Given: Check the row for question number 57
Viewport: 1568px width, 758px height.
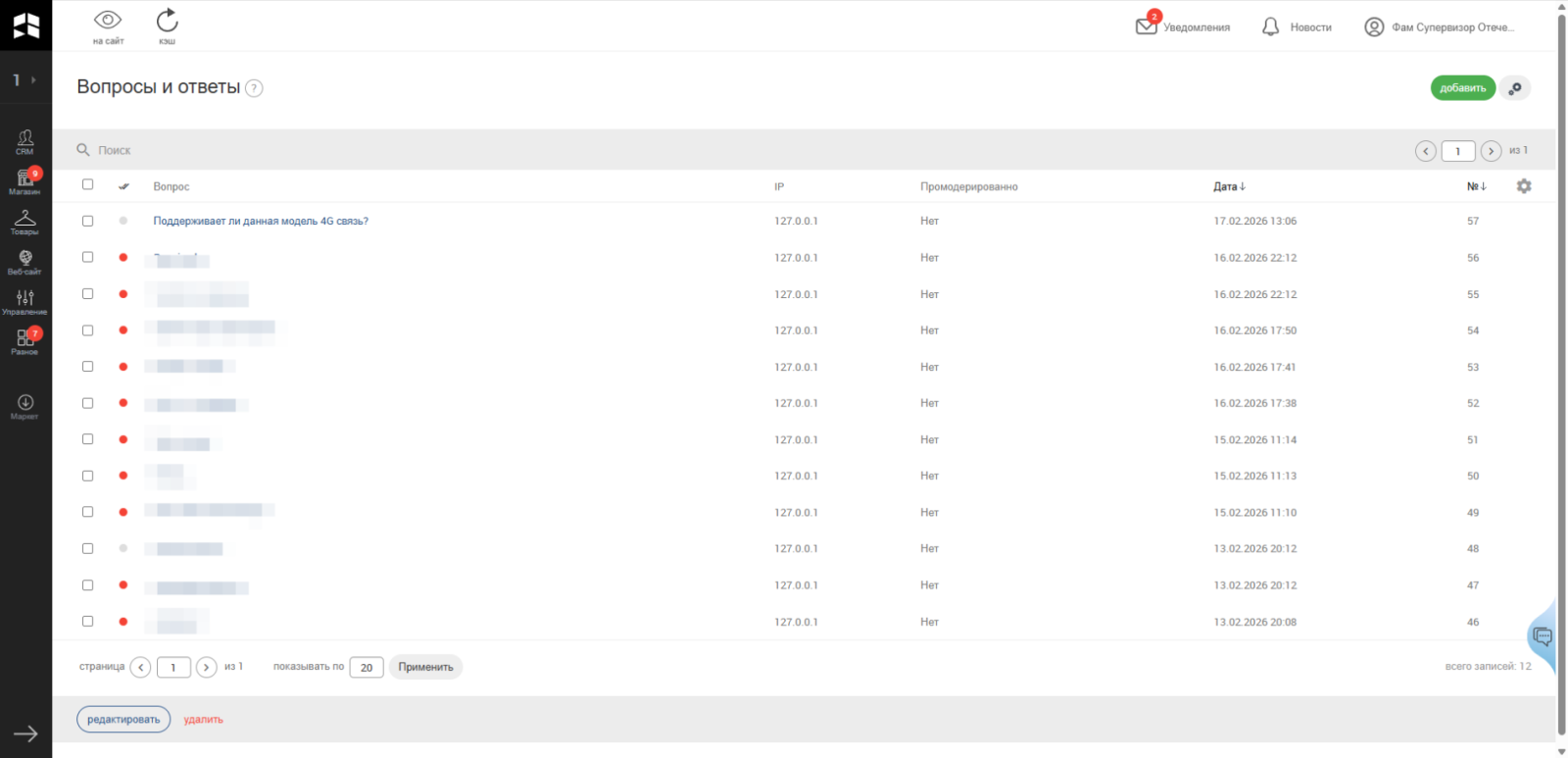Looking at the screenshot, I should pyautogui.click(x=87, y=222).
